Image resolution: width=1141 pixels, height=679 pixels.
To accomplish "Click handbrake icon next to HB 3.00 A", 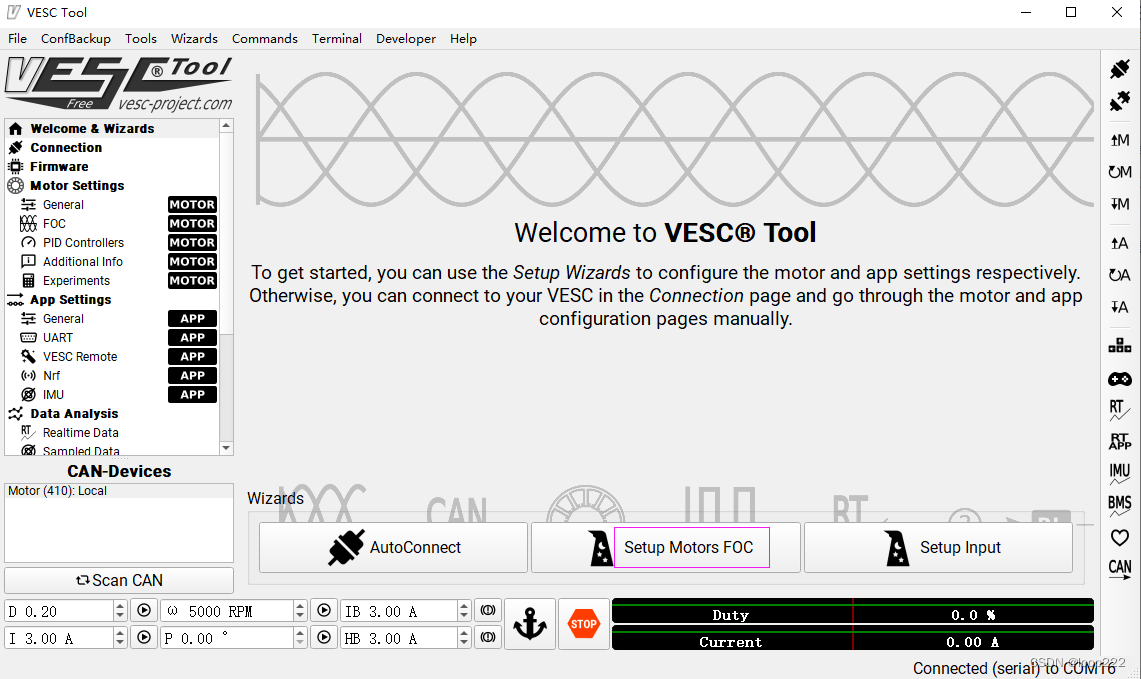I will [488, 638].
